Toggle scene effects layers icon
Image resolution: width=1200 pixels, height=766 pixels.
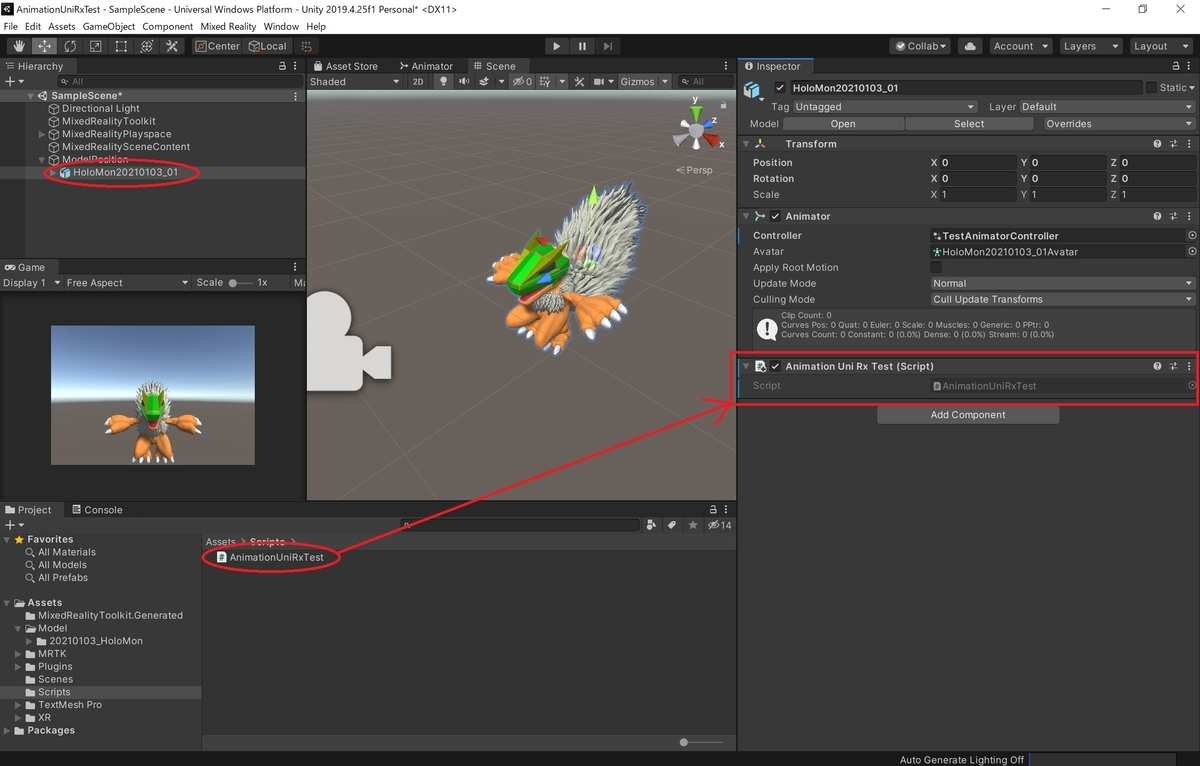tap(486, 82)
